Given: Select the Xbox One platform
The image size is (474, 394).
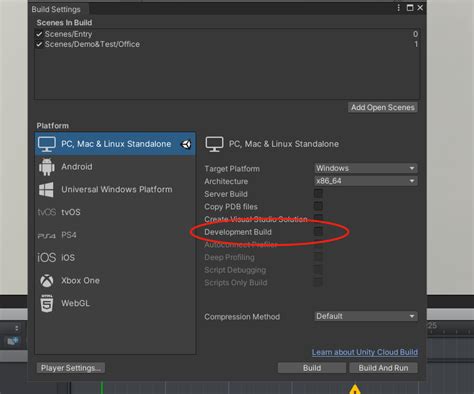Looking at the screenshot, I should tap(115, 280).
